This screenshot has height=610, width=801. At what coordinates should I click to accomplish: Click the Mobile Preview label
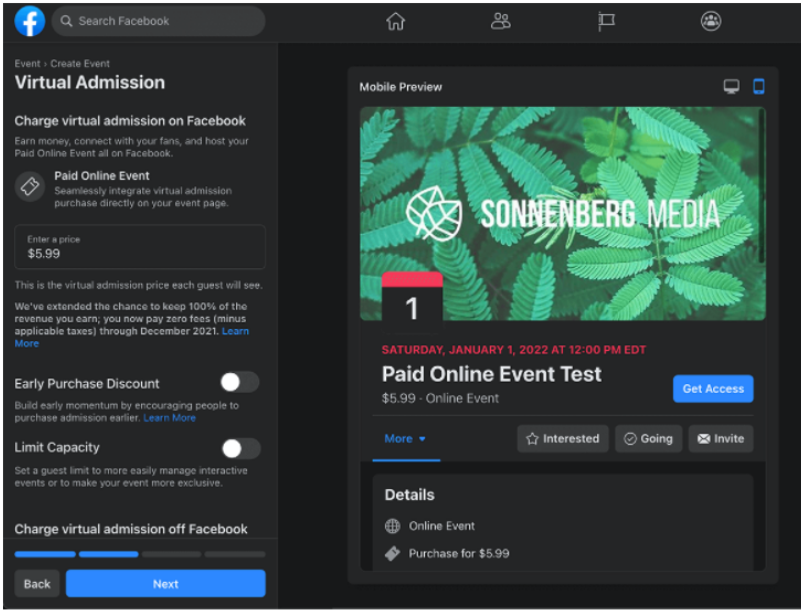[x=400, y=87]
